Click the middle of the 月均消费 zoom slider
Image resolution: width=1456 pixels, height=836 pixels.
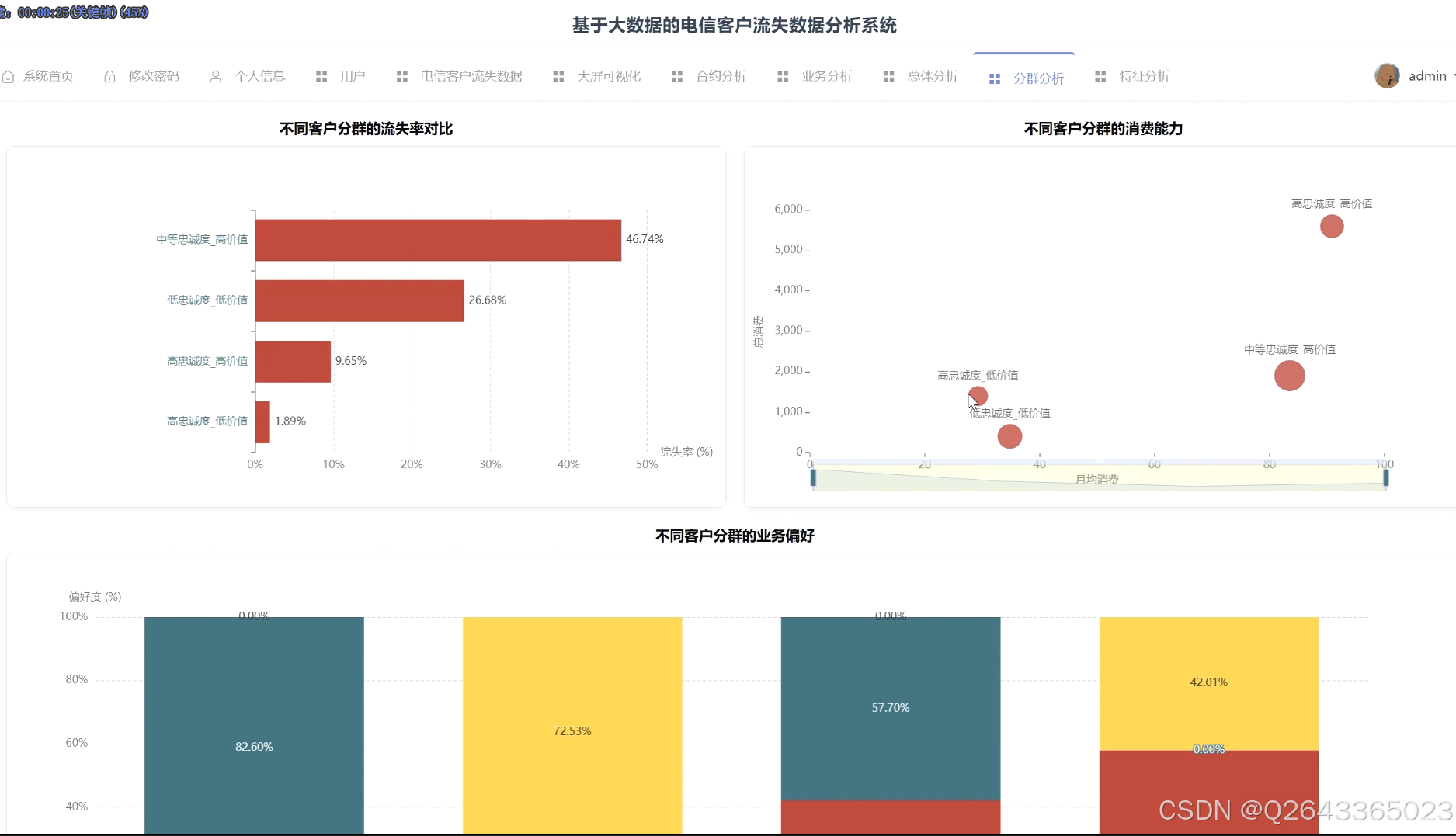pos(1100,479)
